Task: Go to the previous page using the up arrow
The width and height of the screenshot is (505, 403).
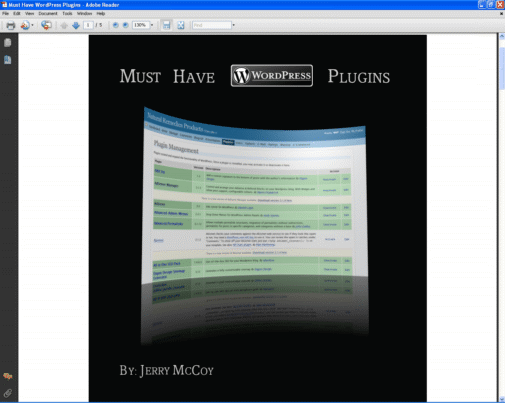Action: click(64, 25)
